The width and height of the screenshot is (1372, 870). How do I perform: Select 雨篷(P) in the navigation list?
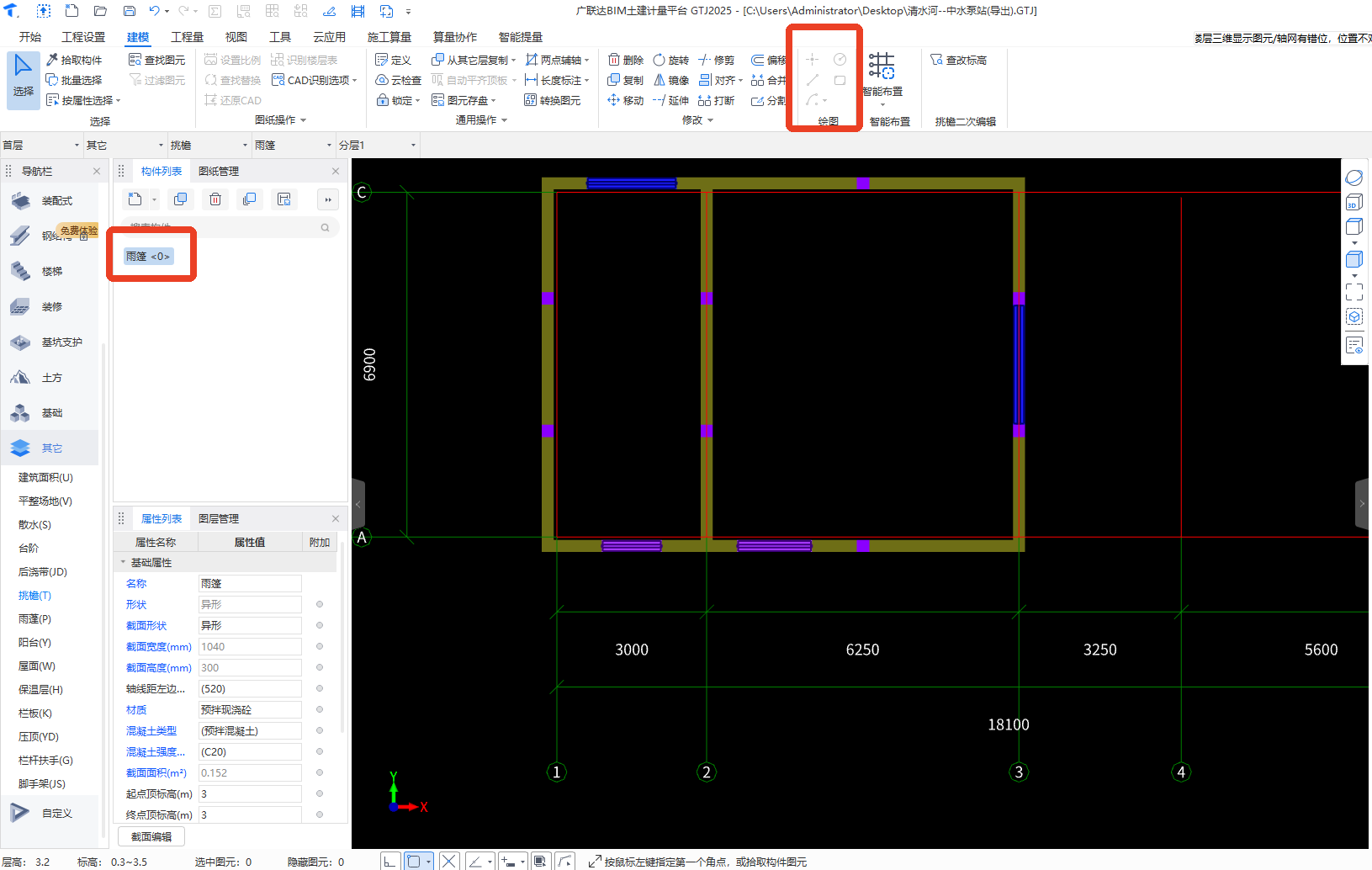click(x=34, y=618)
